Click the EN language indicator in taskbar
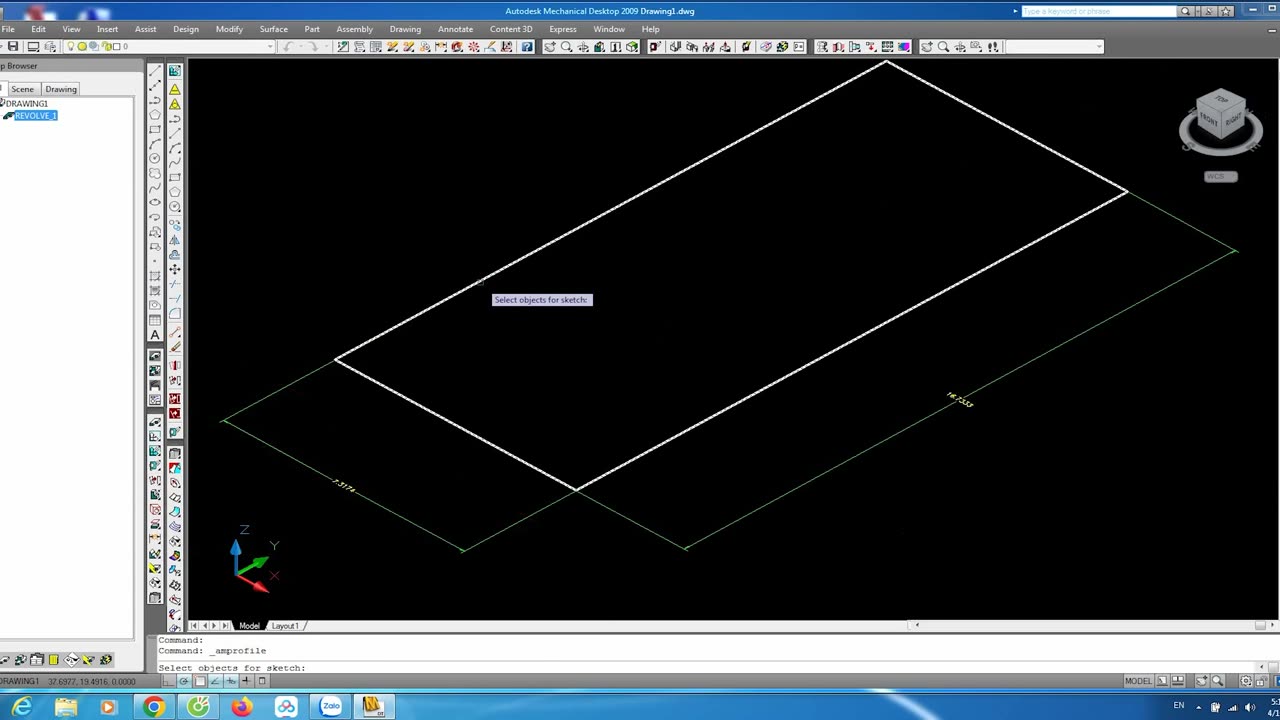 pyautogui.click(x=1179, y=706)
